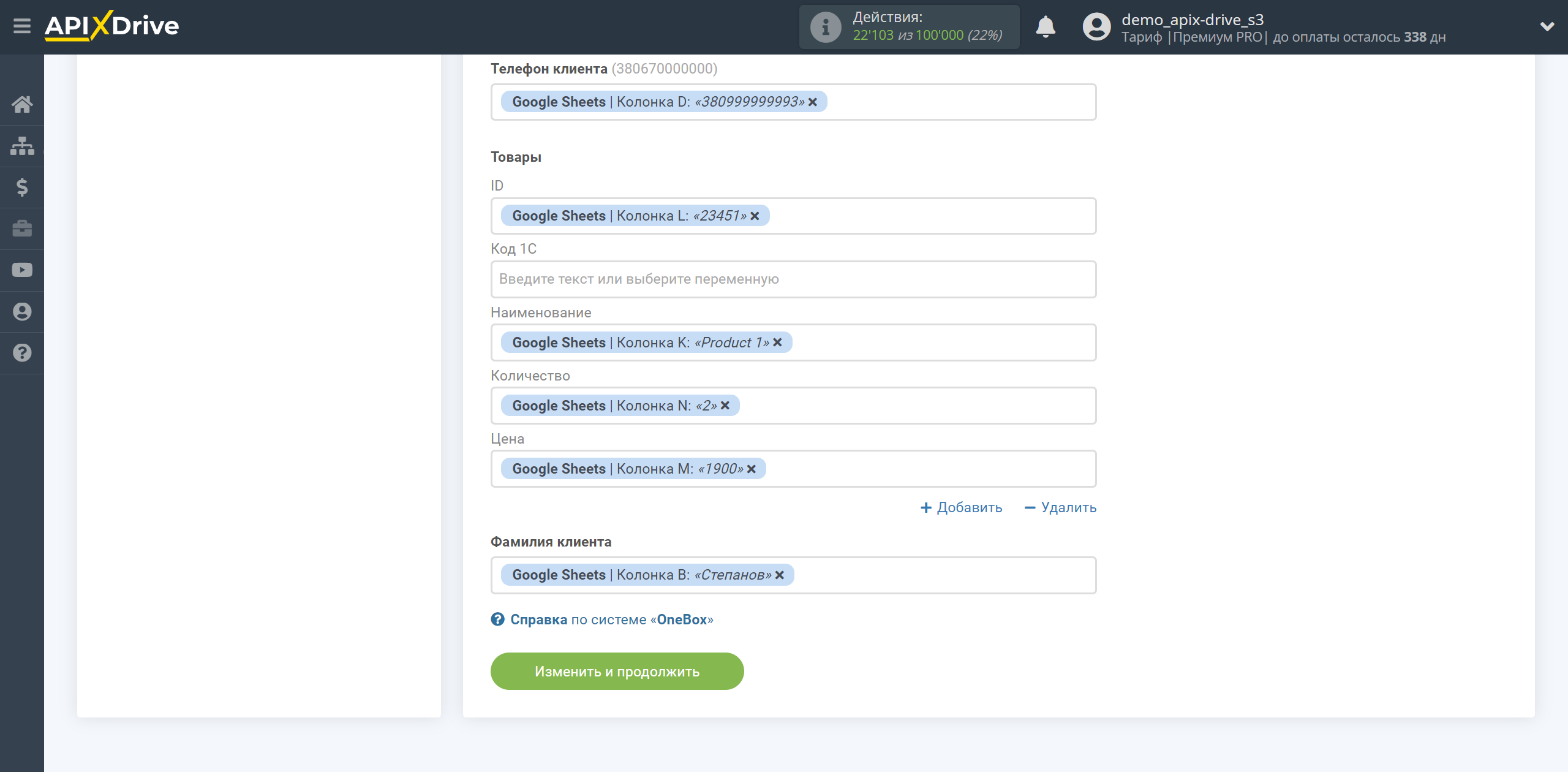This screenshot has height=772, width=1568.
Task: Click the user avatar icon
Action: click(1096, 27)
